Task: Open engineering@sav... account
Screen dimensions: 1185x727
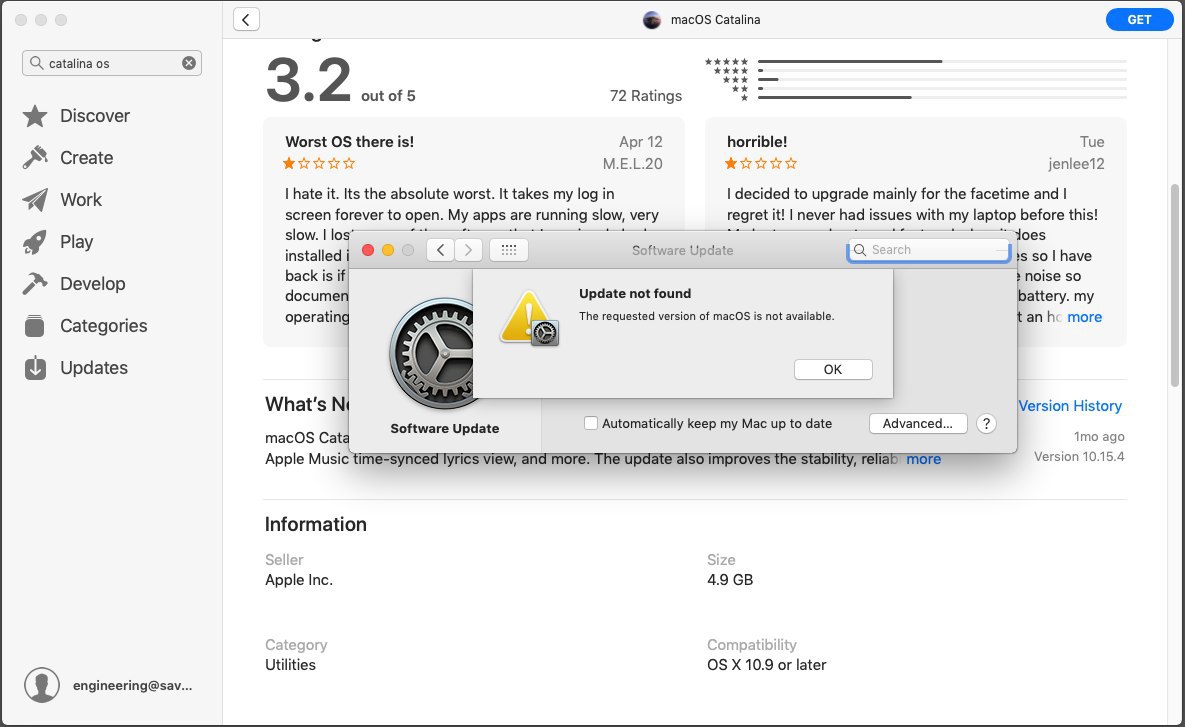Action: 132,685
